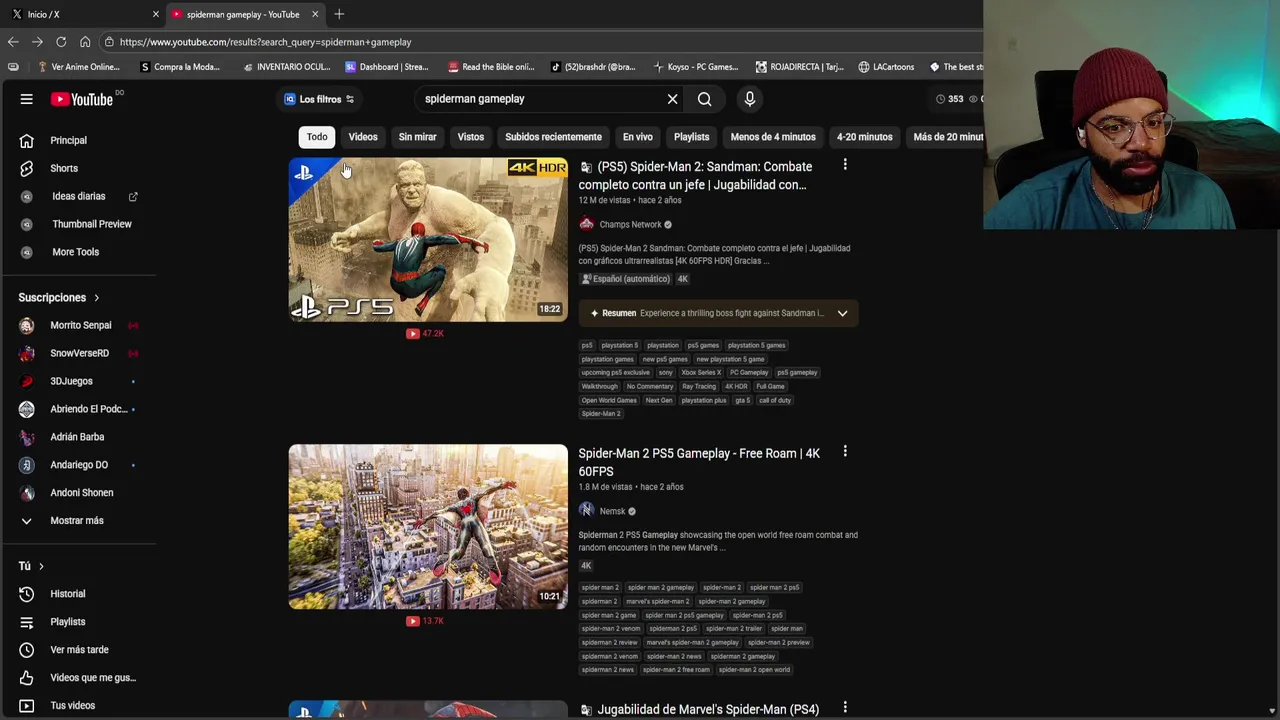
Task: Open Ver más tarde in the sidebar
Action: click(78, 650)
